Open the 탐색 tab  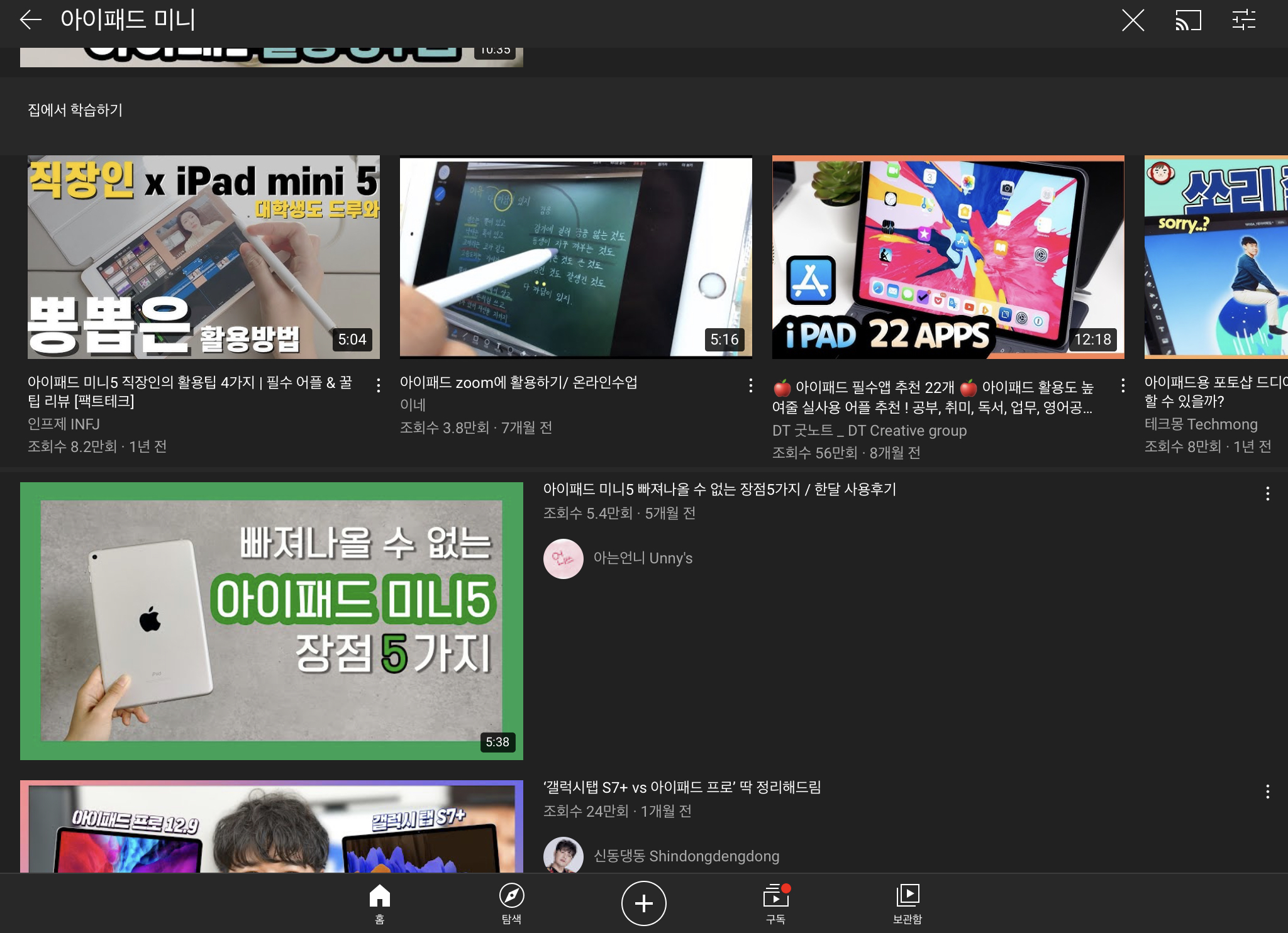click(511, 904)
